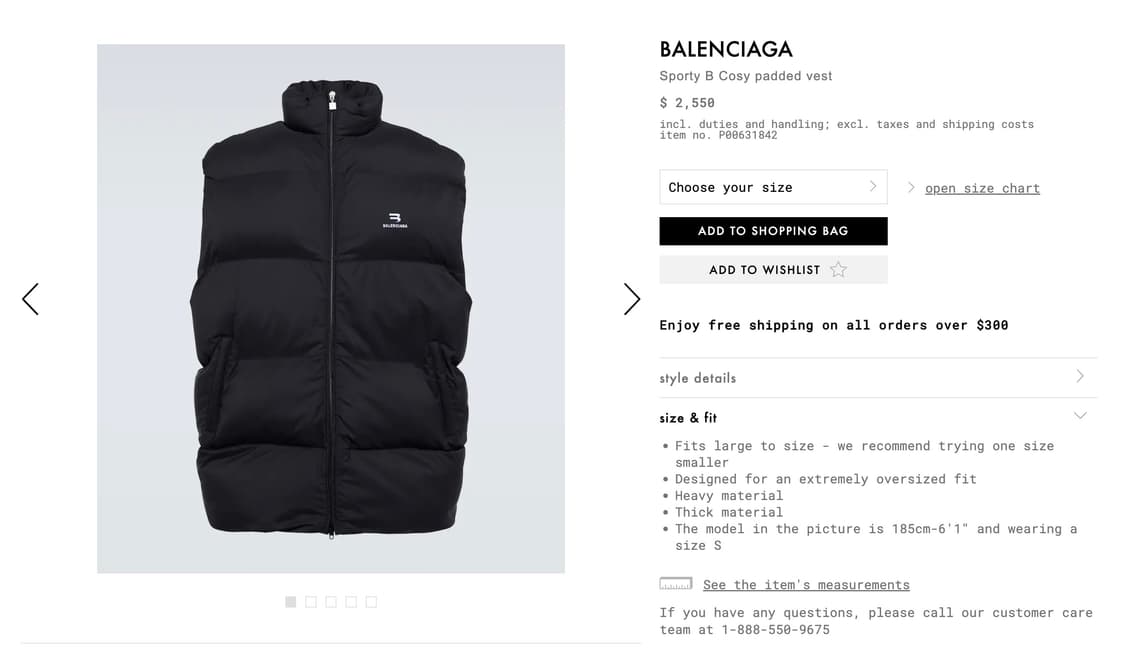Collapse the size & fit section
1125x650 pixels.
(x=878, y=417)
